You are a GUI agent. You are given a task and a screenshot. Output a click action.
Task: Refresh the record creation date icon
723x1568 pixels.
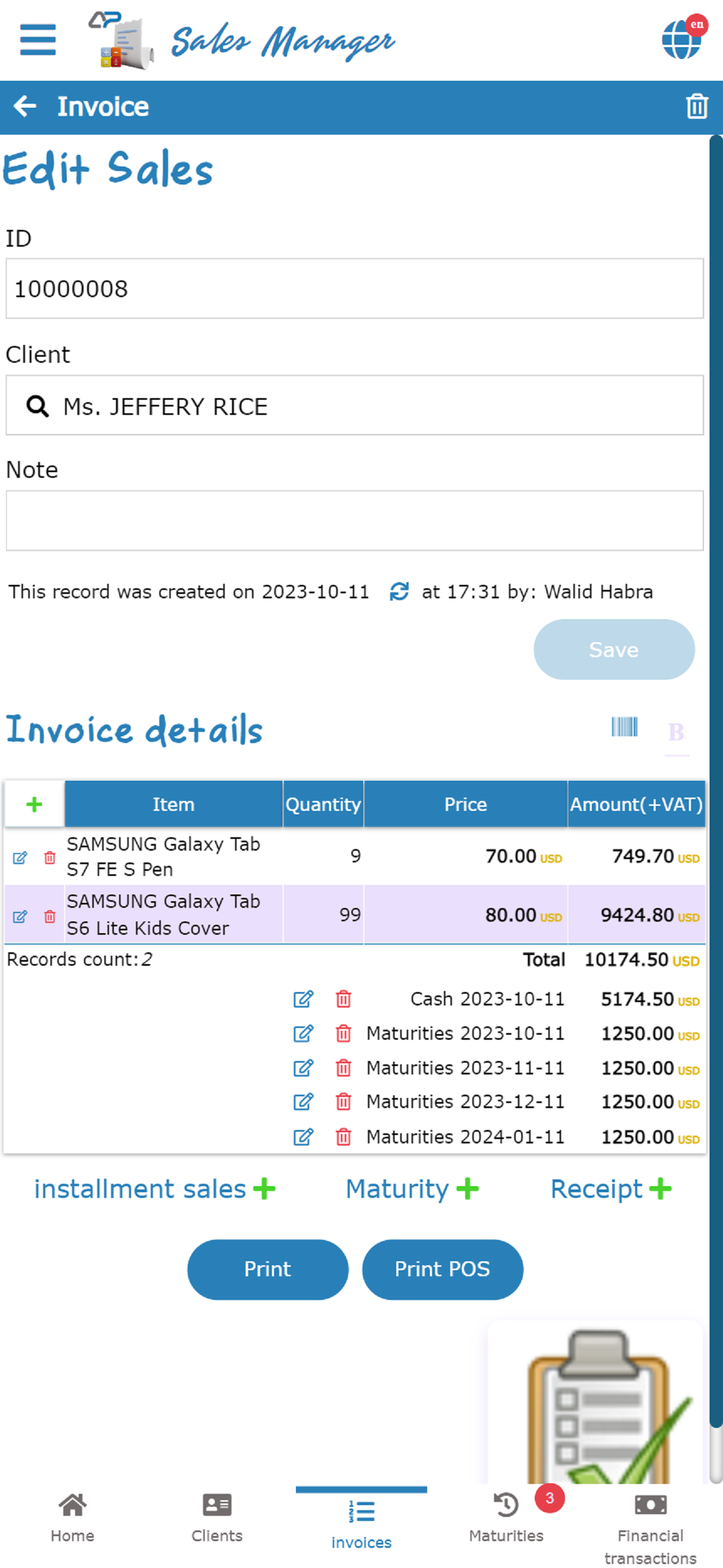398,591
